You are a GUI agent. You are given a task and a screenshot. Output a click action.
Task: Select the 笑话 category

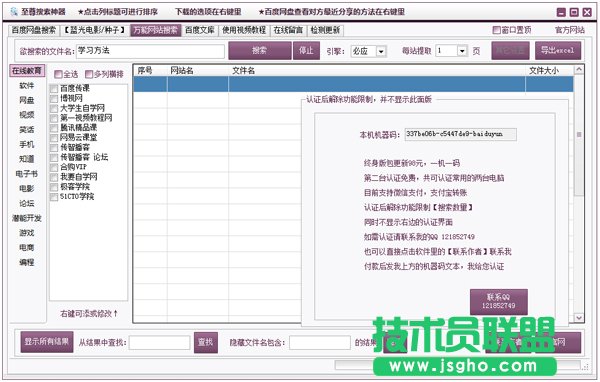(x=27, y=130)
